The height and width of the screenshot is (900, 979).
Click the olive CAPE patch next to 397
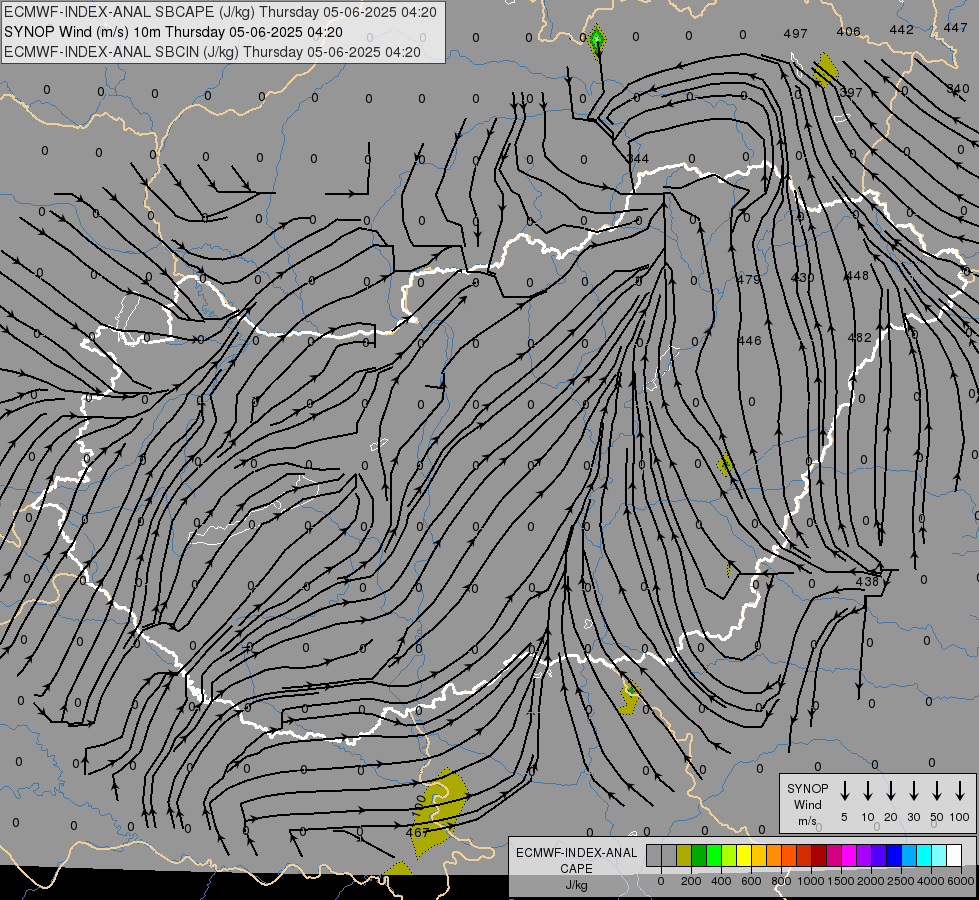825,69
